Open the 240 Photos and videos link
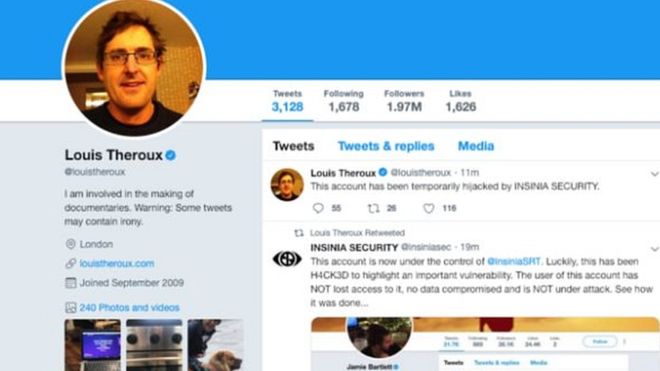This screenshot has width=660, height=371. [x=130, y=307]
